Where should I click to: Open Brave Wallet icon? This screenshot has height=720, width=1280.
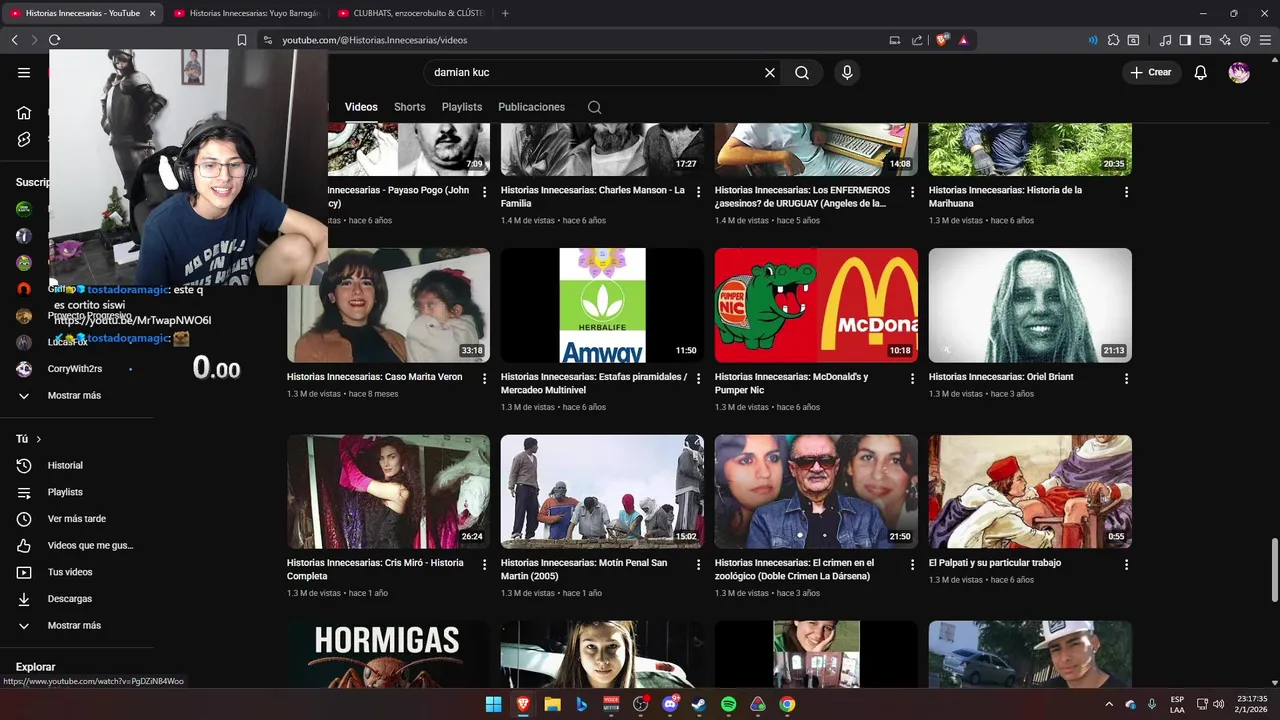click(1205, 40)
